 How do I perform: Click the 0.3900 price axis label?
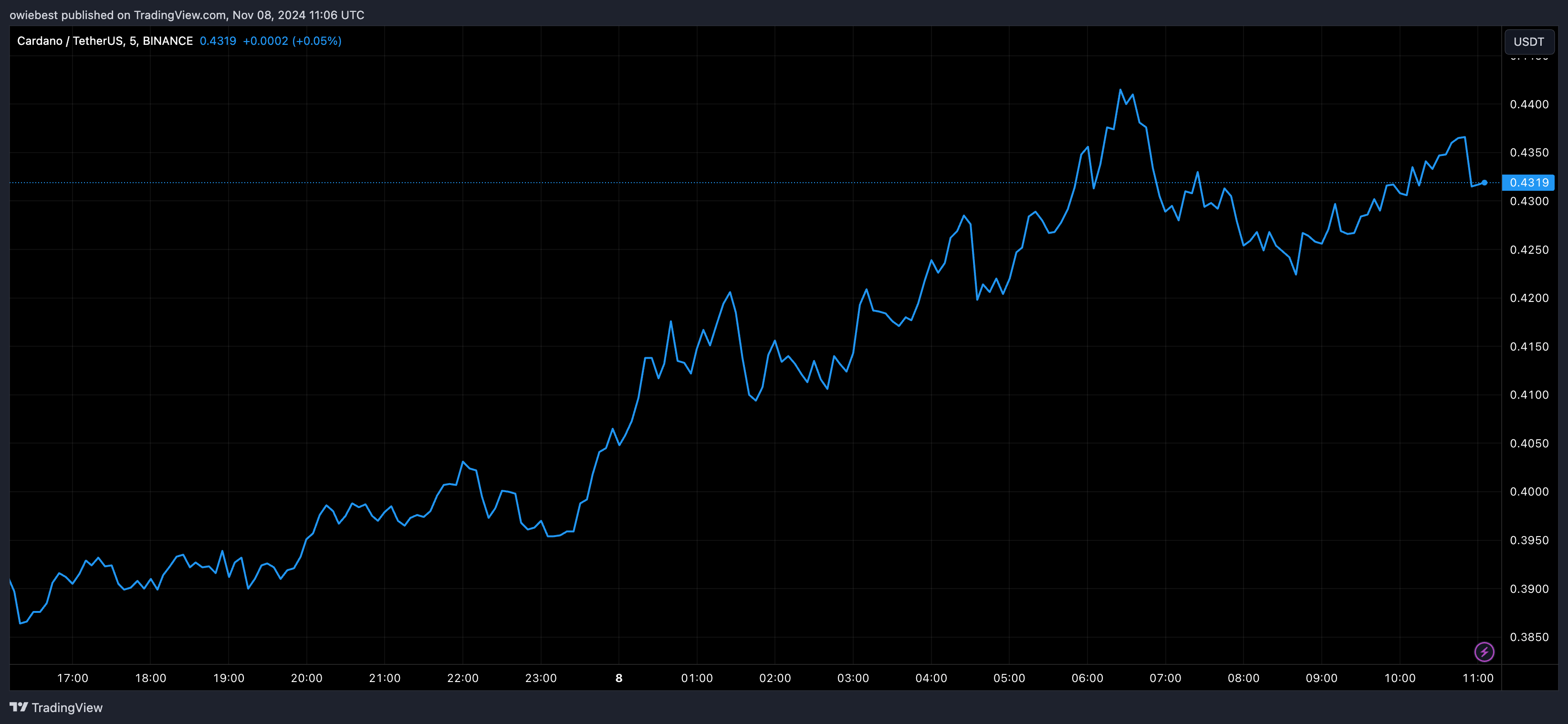pos(1529,589)
